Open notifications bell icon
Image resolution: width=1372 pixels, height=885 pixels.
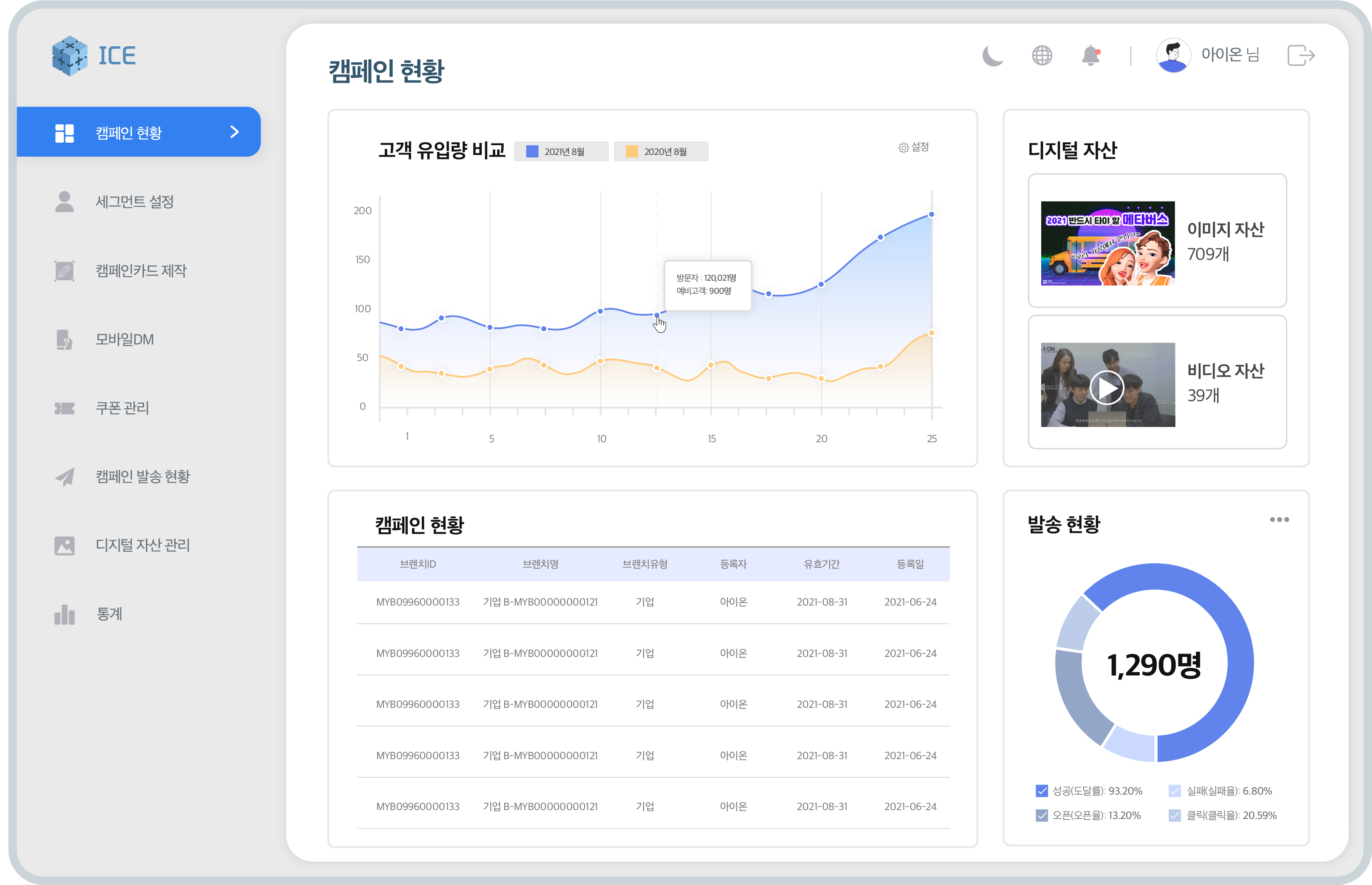[1091, 56]
